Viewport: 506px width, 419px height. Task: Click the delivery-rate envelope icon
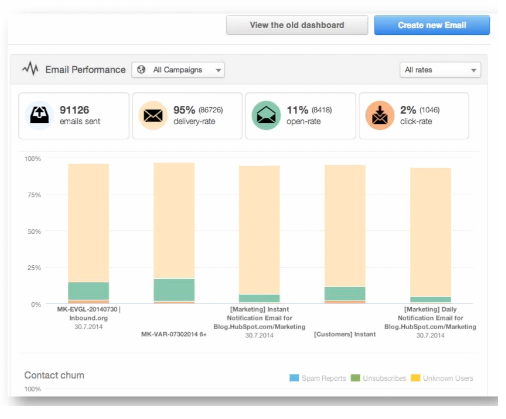pyautogui.click(x=153, y=115)
